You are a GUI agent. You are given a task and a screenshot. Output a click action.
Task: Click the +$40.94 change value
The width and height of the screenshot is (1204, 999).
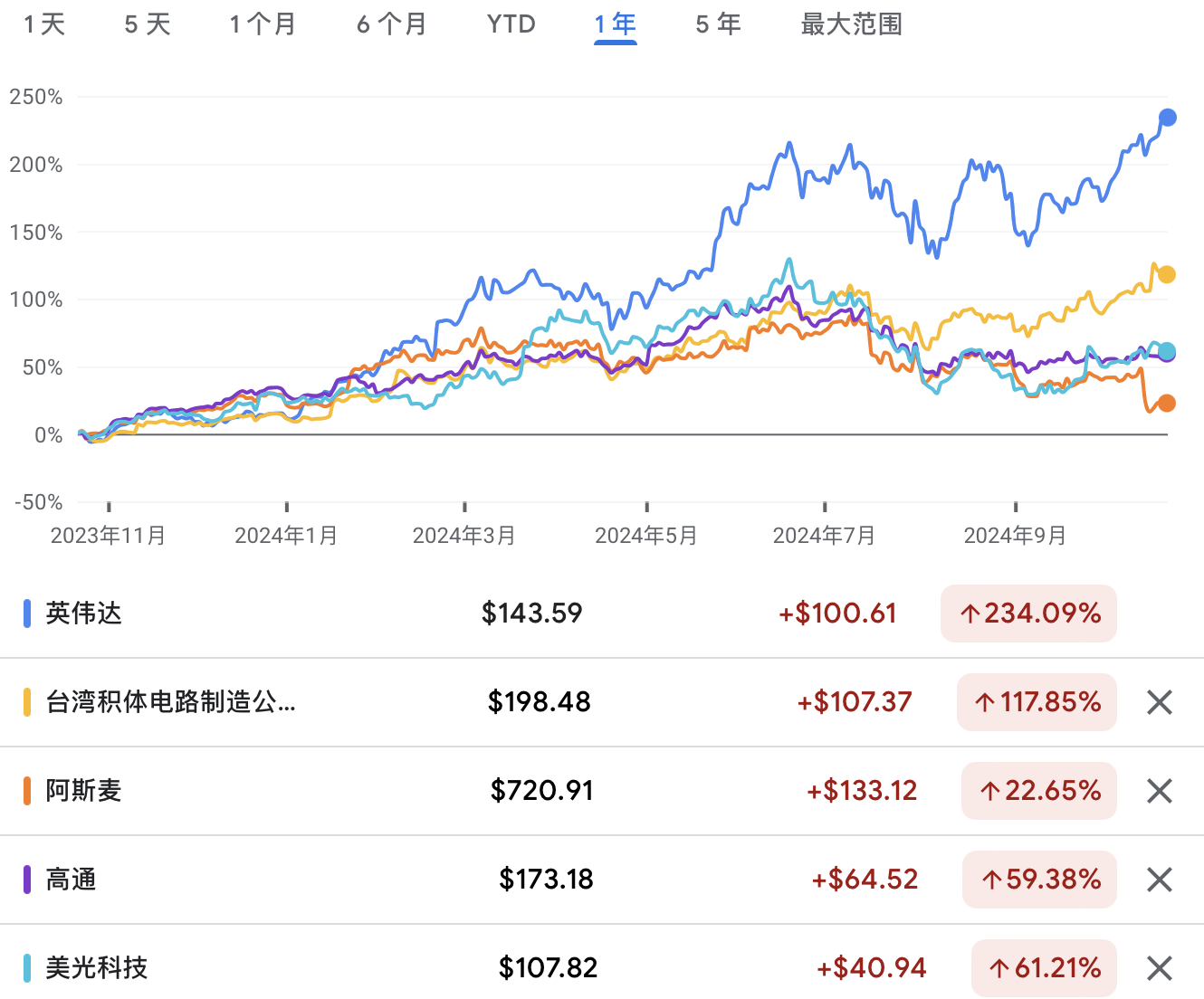(x=872, y=968)
